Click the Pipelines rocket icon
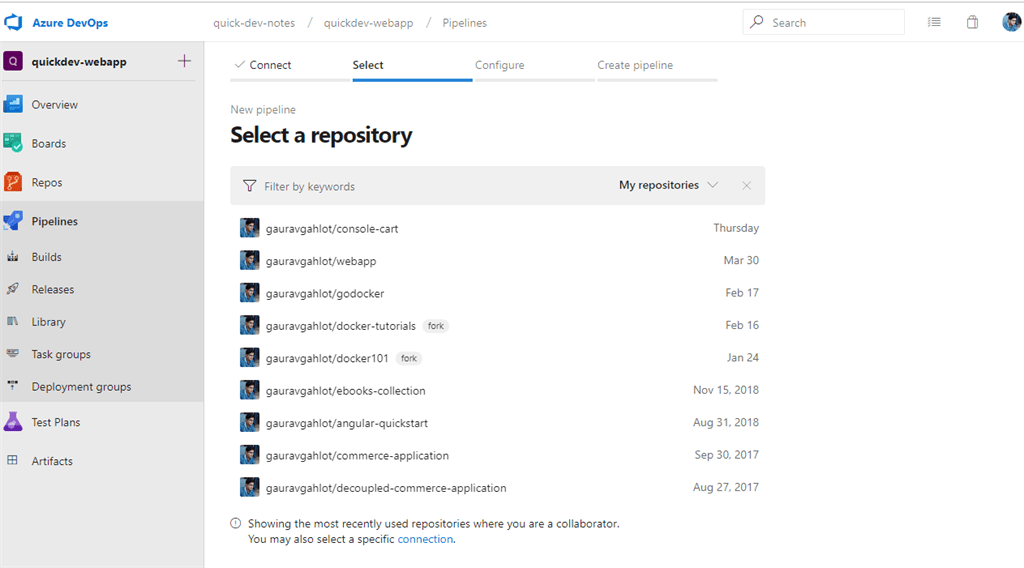The height and width of the screenshot is (568, 1024). [x=13, y=221]
